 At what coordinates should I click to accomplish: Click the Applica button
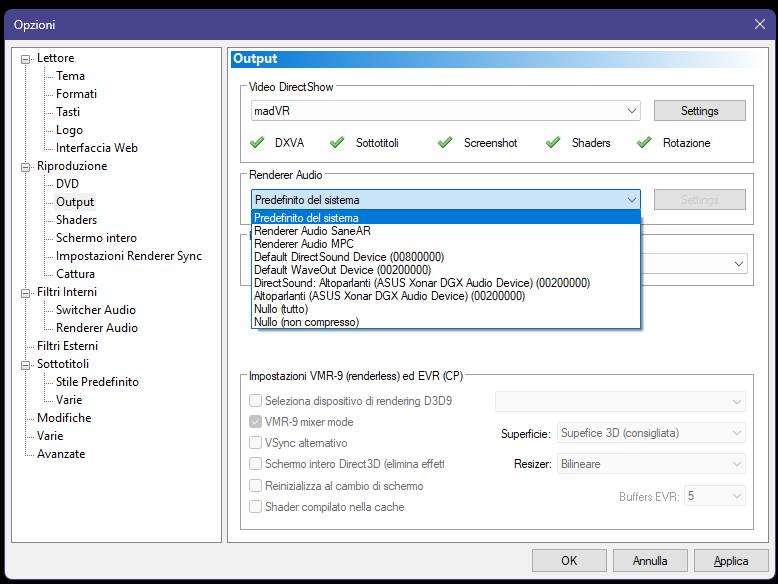coord(731,561)
